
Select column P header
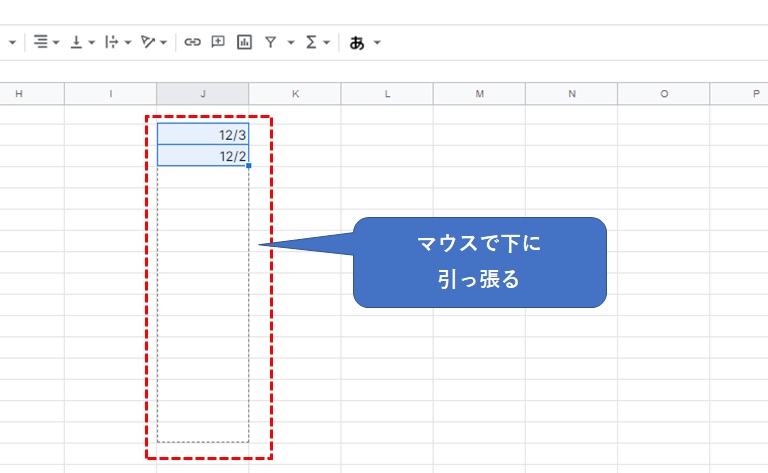tap(739, 94)
